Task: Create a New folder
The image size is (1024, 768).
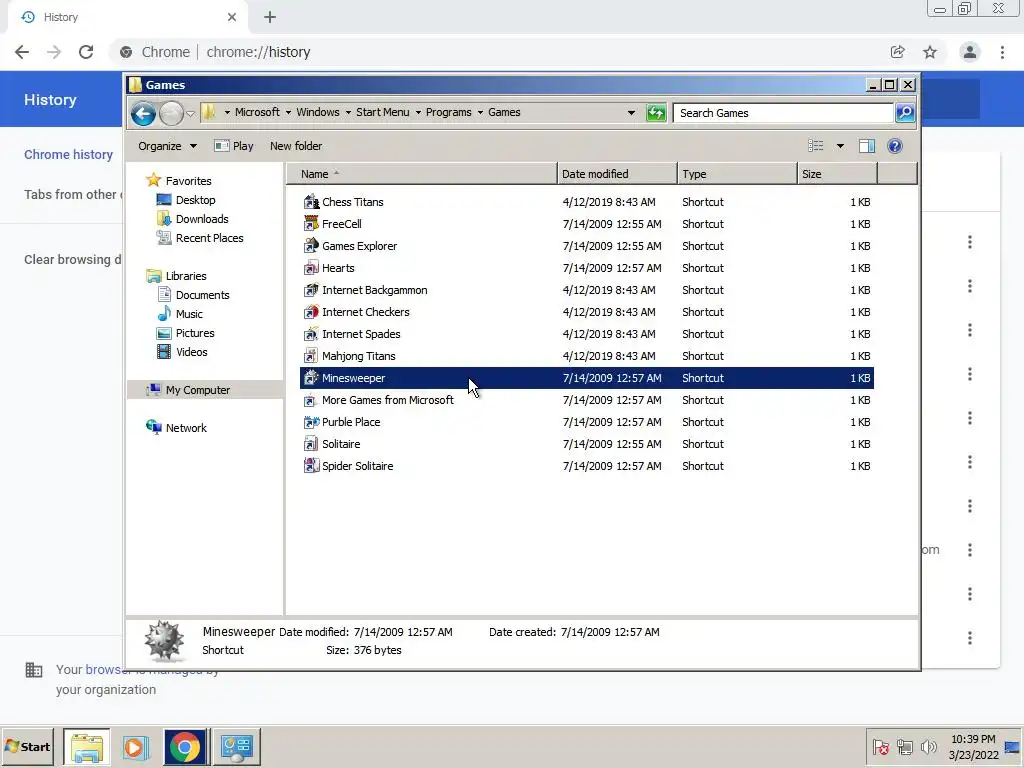Action: [x=296, y=146]
